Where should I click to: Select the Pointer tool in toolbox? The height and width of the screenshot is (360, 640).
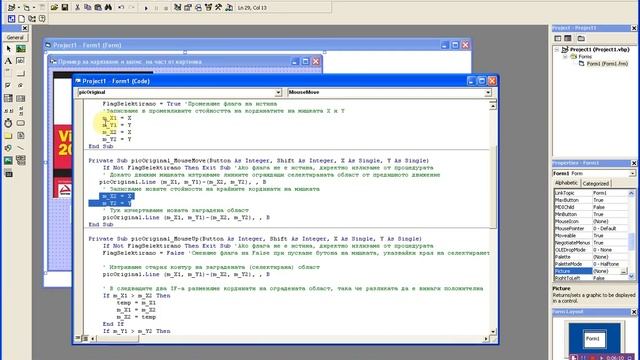pos(8,49)
